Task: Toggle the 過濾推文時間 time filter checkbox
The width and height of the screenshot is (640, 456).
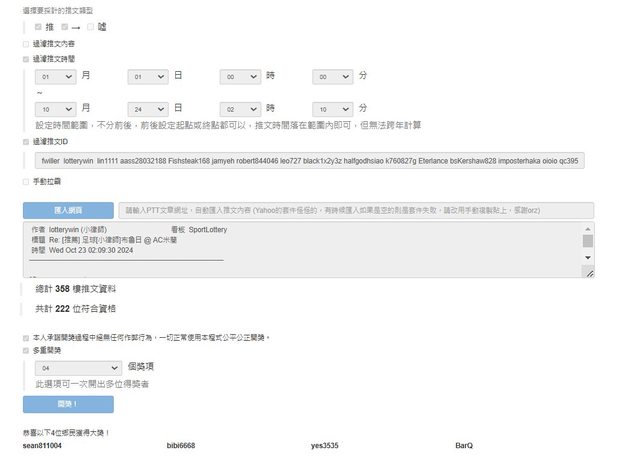Action: point(26,59)
